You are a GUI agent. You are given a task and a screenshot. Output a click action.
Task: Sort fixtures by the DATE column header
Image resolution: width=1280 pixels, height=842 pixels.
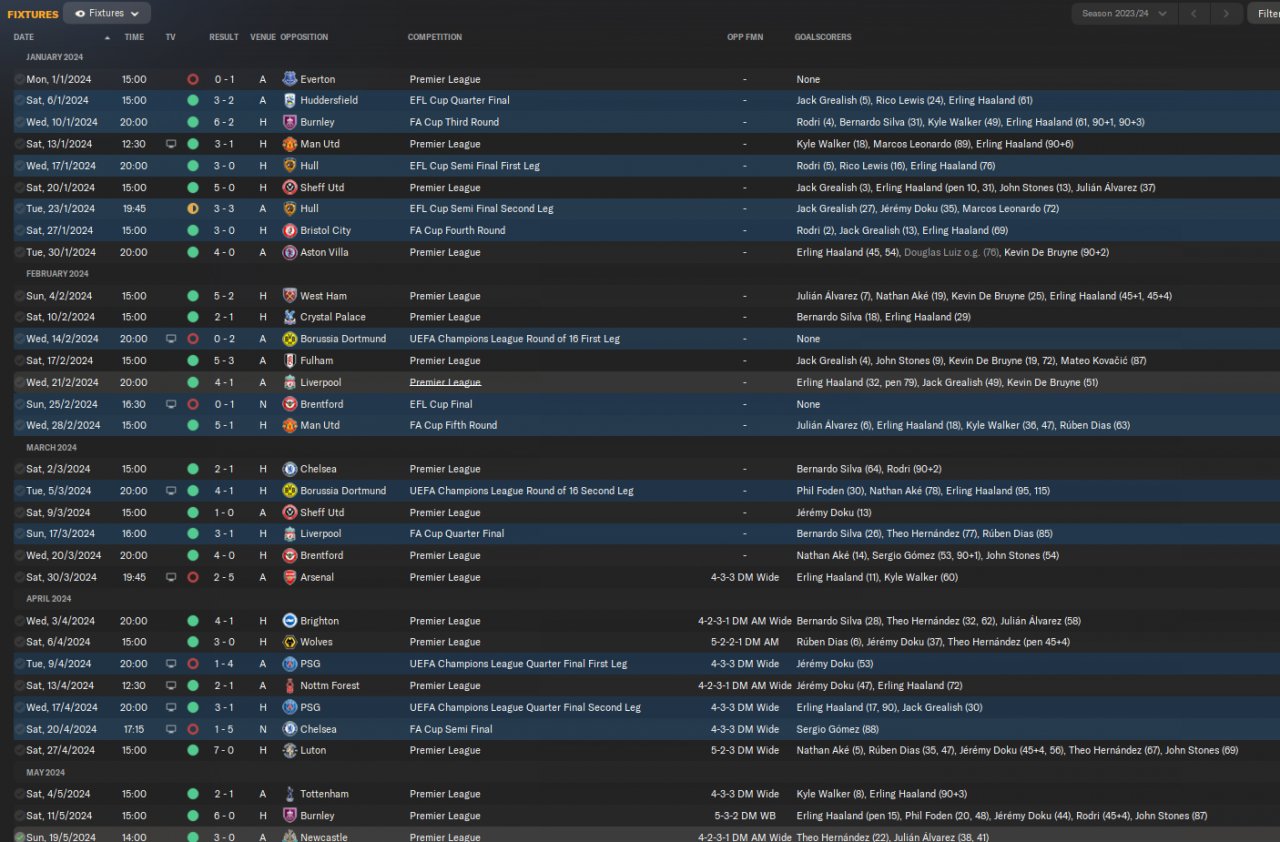tap(24, 37)
